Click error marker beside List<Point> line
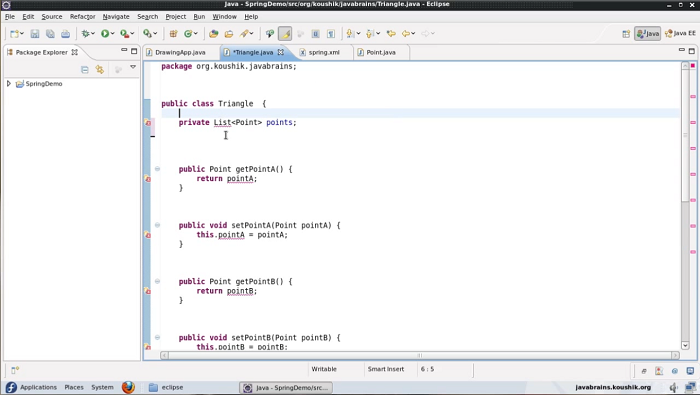Screen dimensions: 700x395 (x=148, y=122)
